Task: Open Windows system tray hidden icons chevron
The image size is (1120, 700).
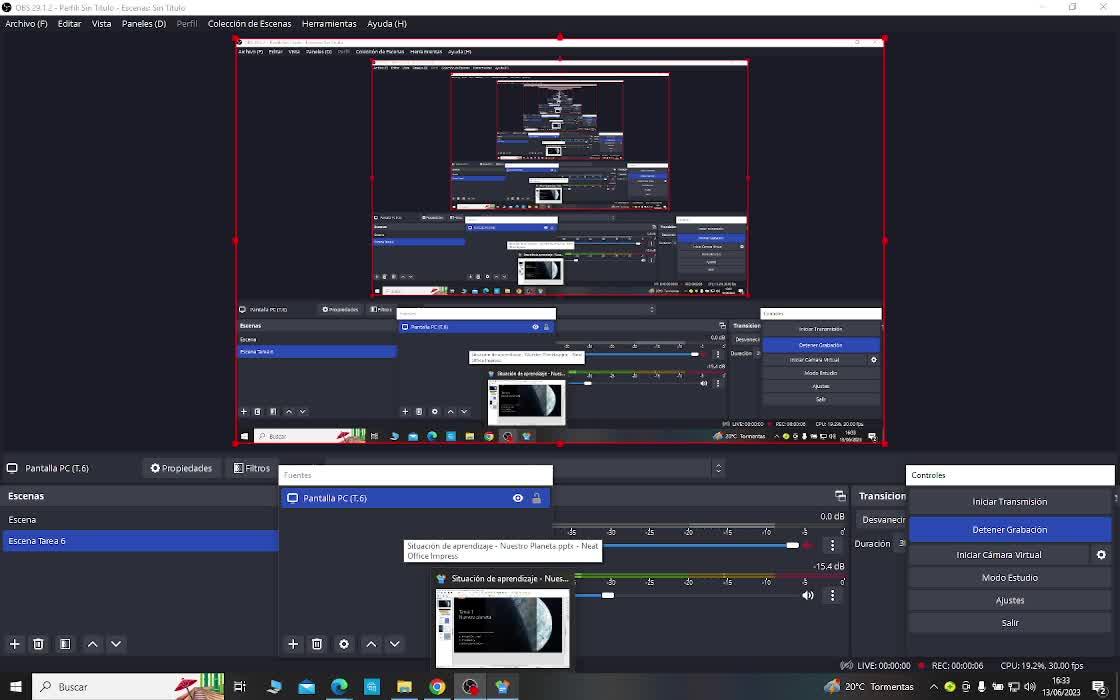Action: [934, 687]
